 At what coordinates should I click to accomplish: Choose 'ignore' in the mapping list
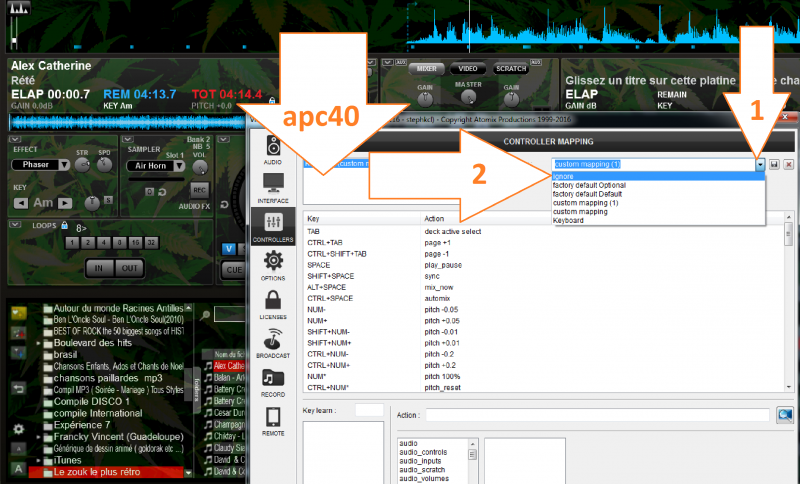click(658, 176)
